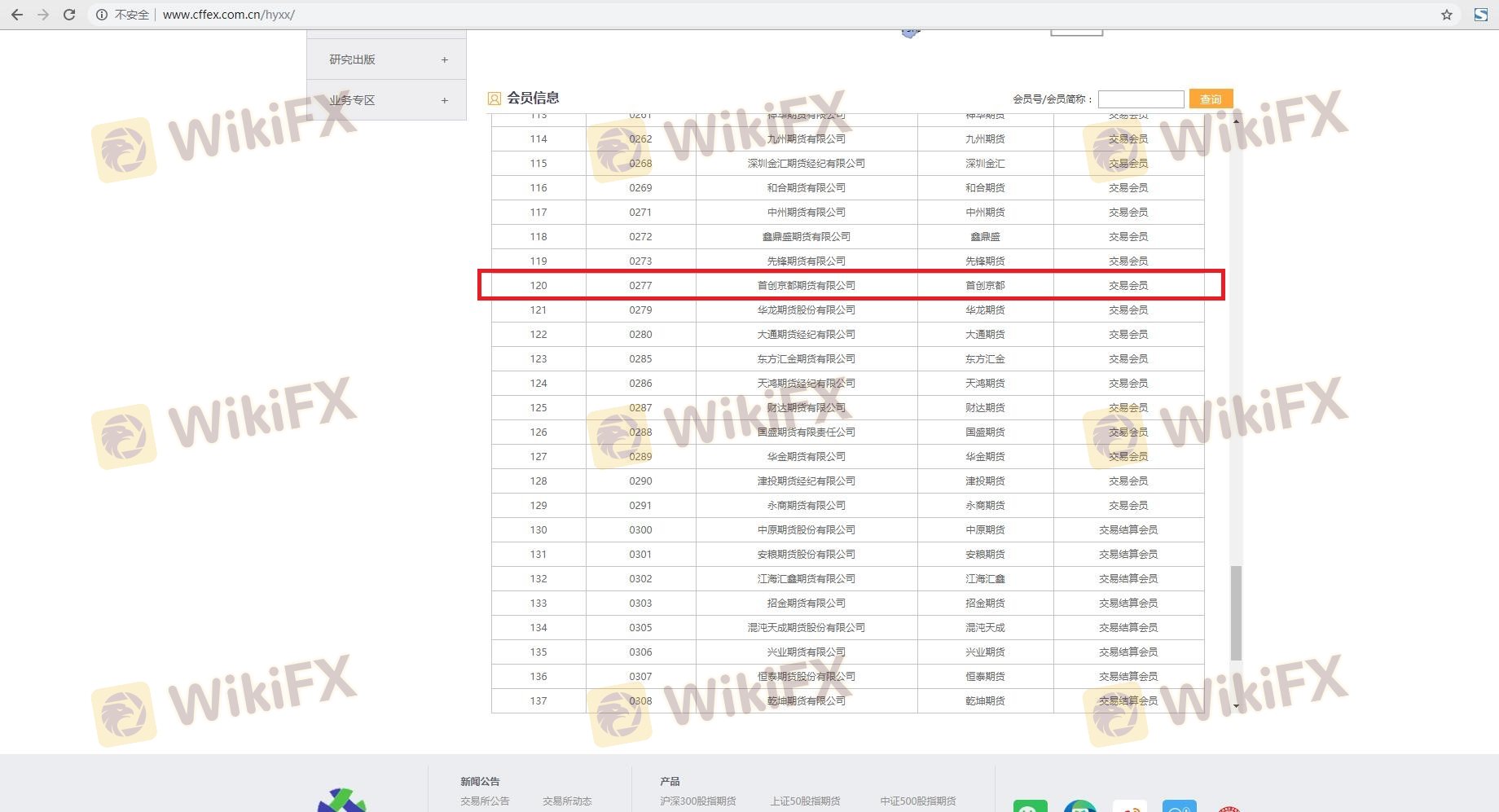
Task: Click the member number search field
Action: point(1141,99)
